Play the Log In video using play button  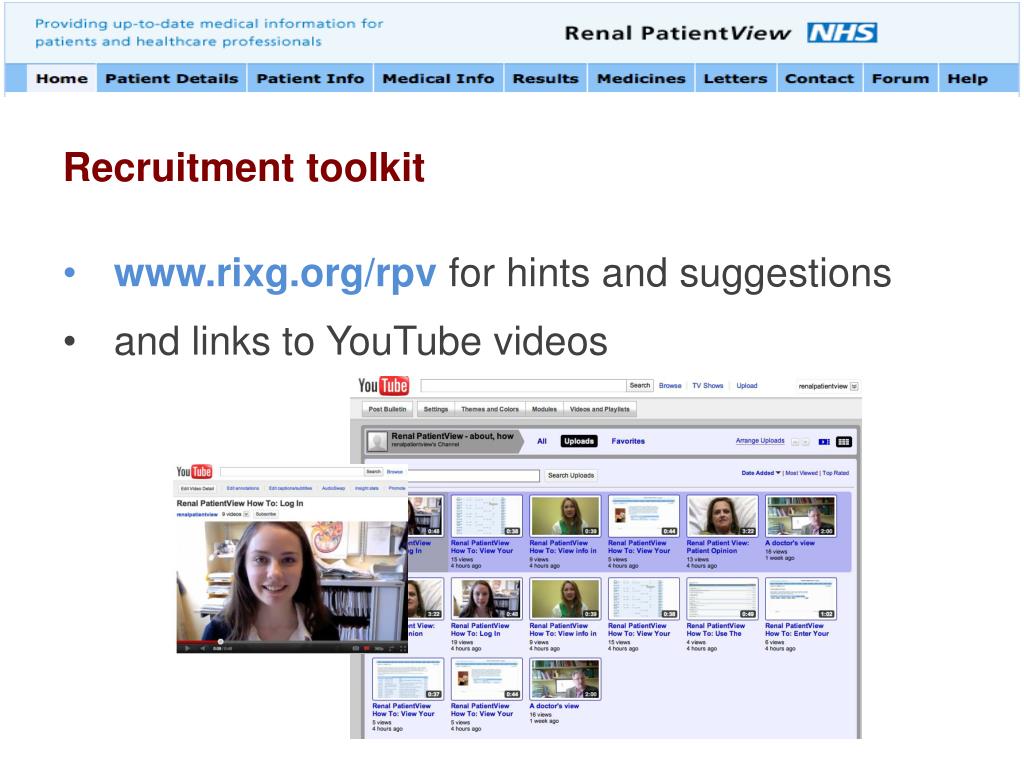[187, 648]
